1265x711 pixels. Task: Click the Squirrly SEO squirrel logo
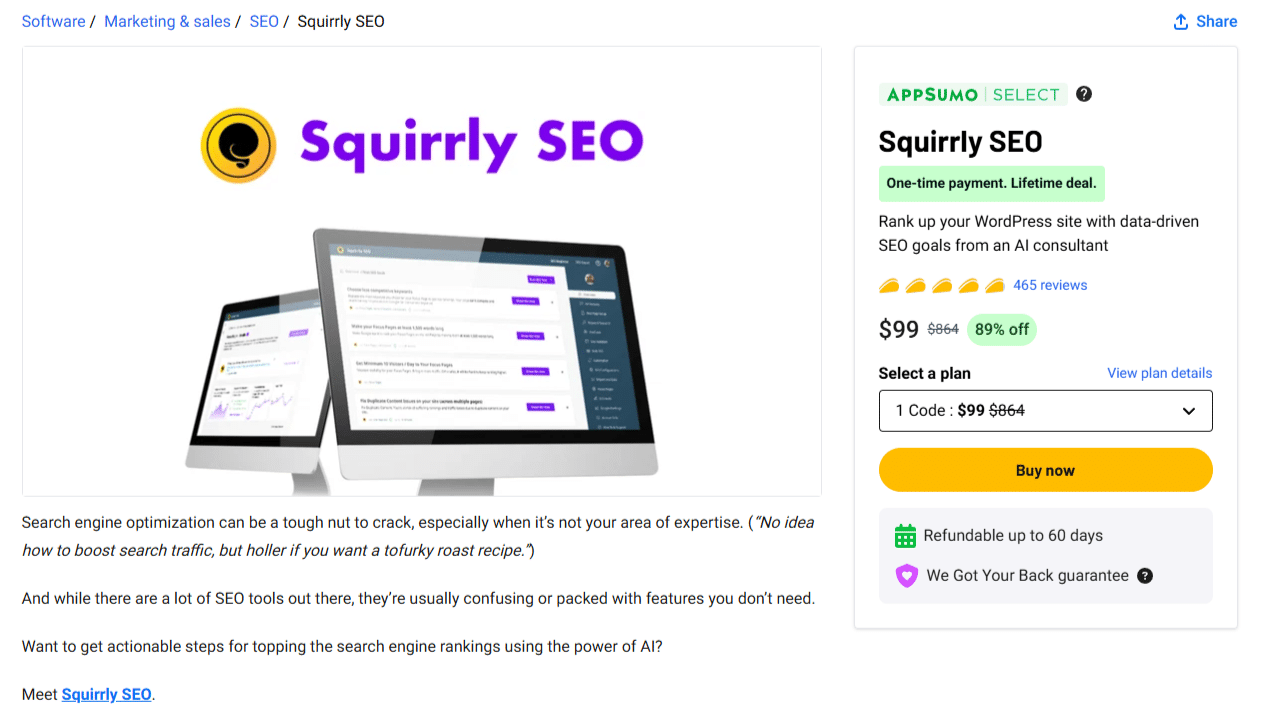coord(239,144)
